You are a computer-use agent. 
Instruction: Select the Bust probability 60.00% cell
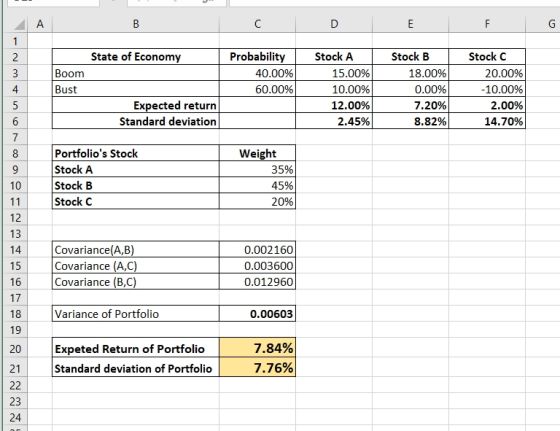pos(258,89)
